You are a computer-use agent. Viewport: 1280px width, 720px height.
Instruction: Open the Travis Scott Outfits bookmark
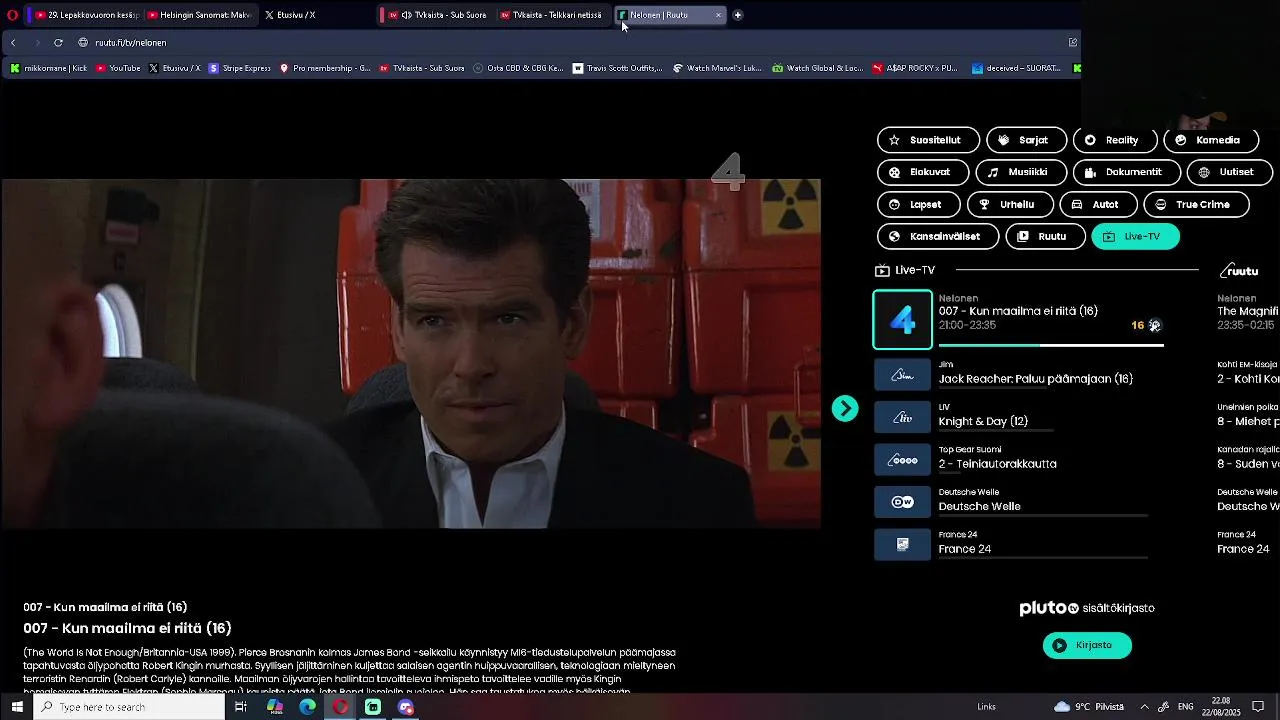tap(618, 68)
